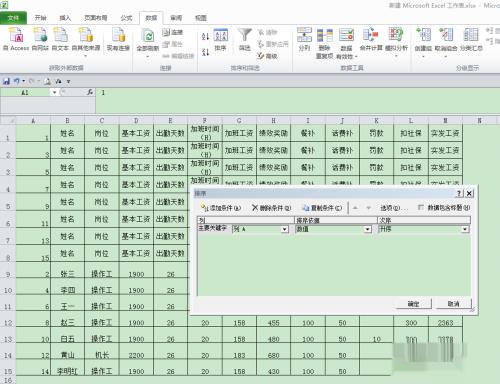Image resolution: width=500 pixels, height=384 pixels.
Task: Click 添加条件 to add a sort level
Action: (220, 208)
